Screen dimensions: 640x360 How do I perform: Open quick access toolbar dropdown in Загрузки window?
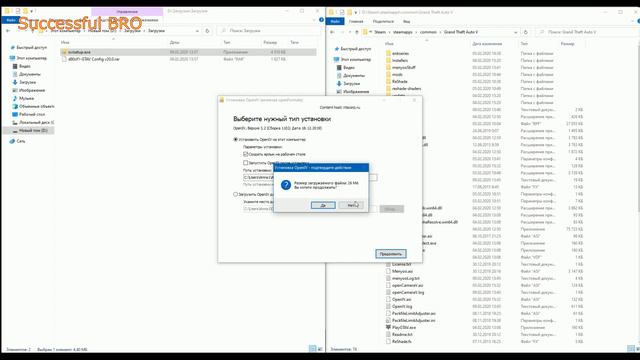[32, 11]
